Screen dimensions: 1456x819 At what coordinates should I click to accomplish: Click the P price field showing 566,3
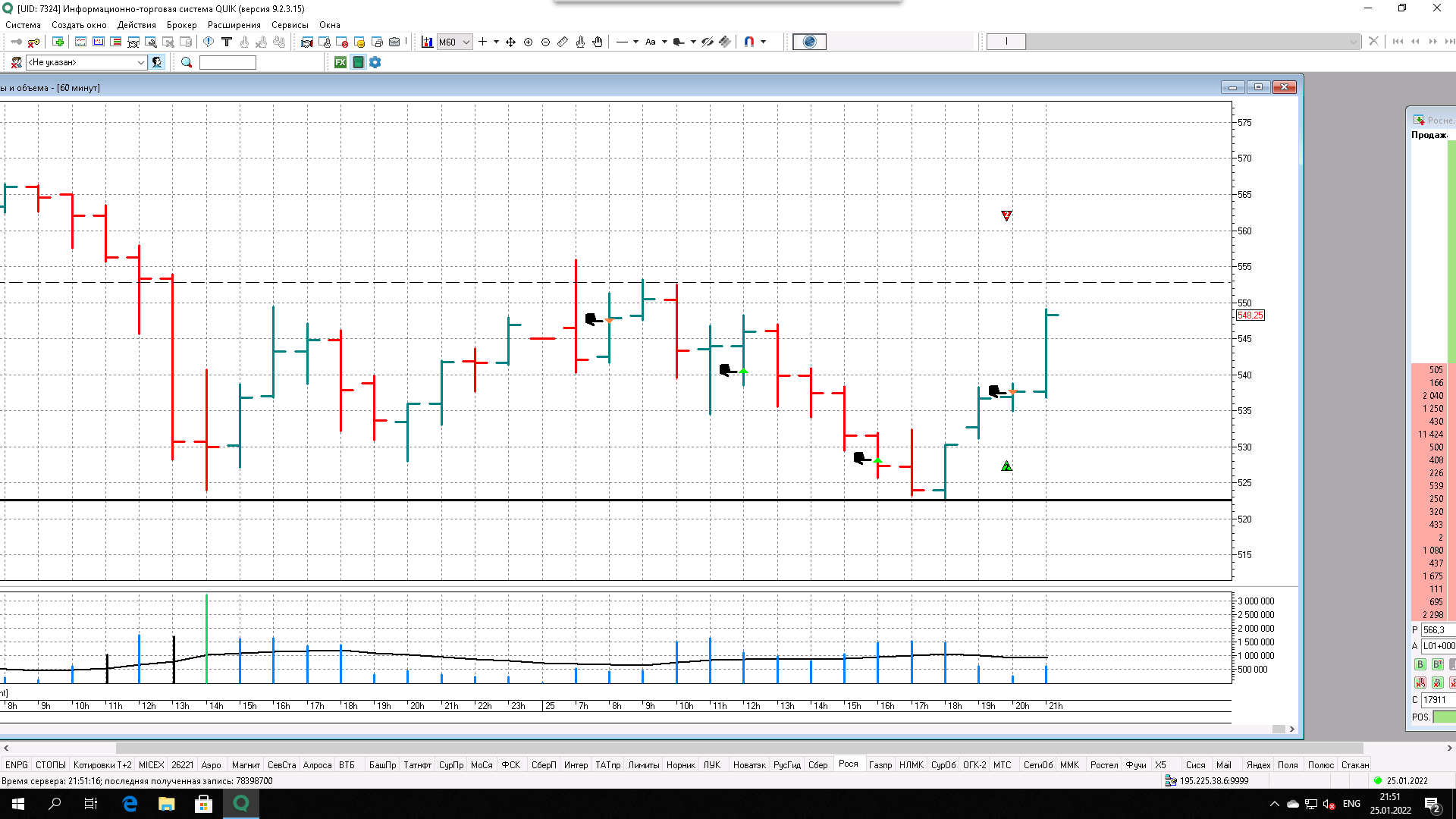(x=1439, y=630)
